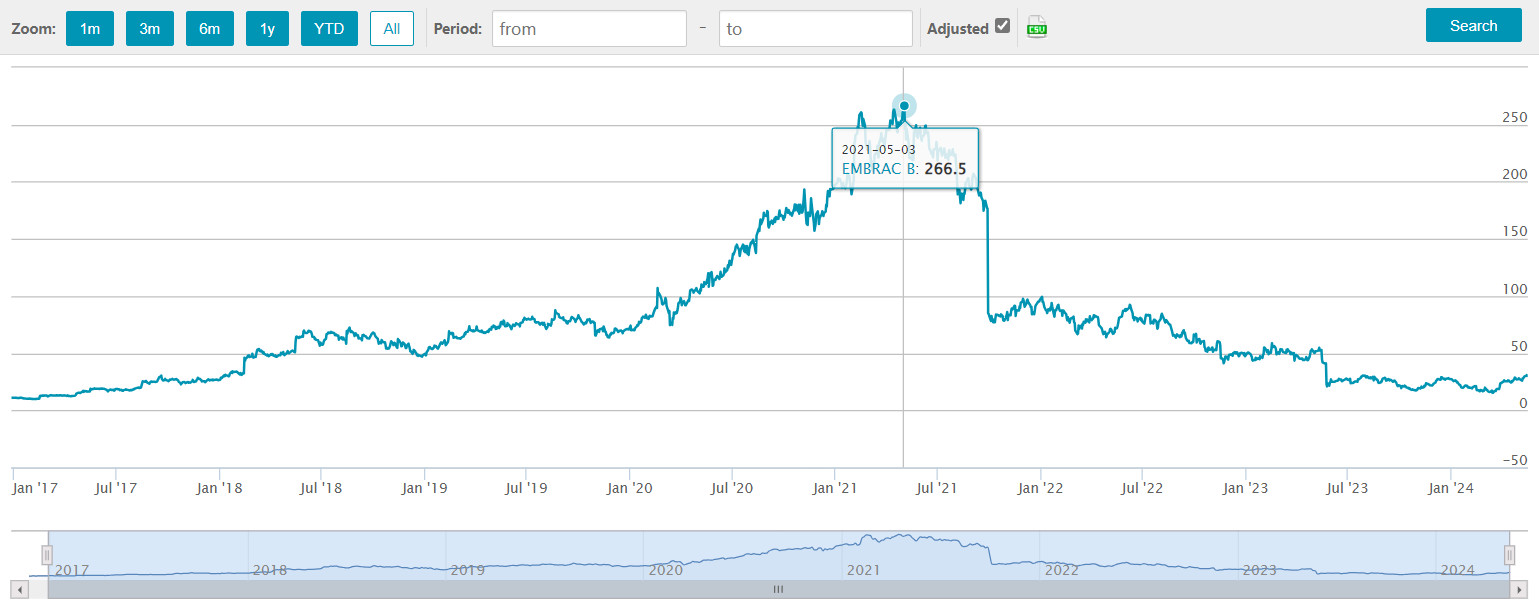
Task: Set zoom to 1y
Action: click(x=267, y=28)
